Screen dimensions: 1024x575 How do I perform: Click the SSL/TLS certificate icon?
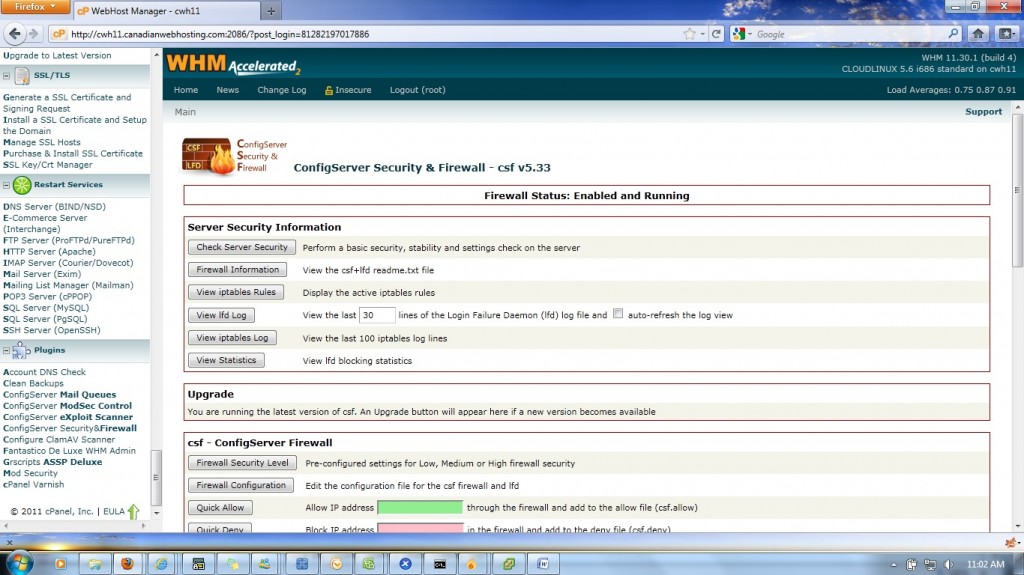click(22, 76)
